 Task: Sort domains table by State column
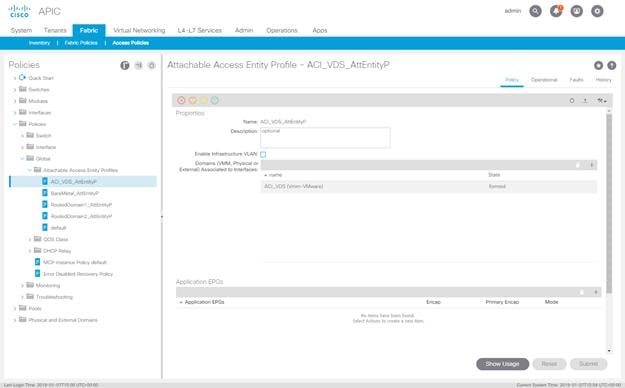point(494,175)
